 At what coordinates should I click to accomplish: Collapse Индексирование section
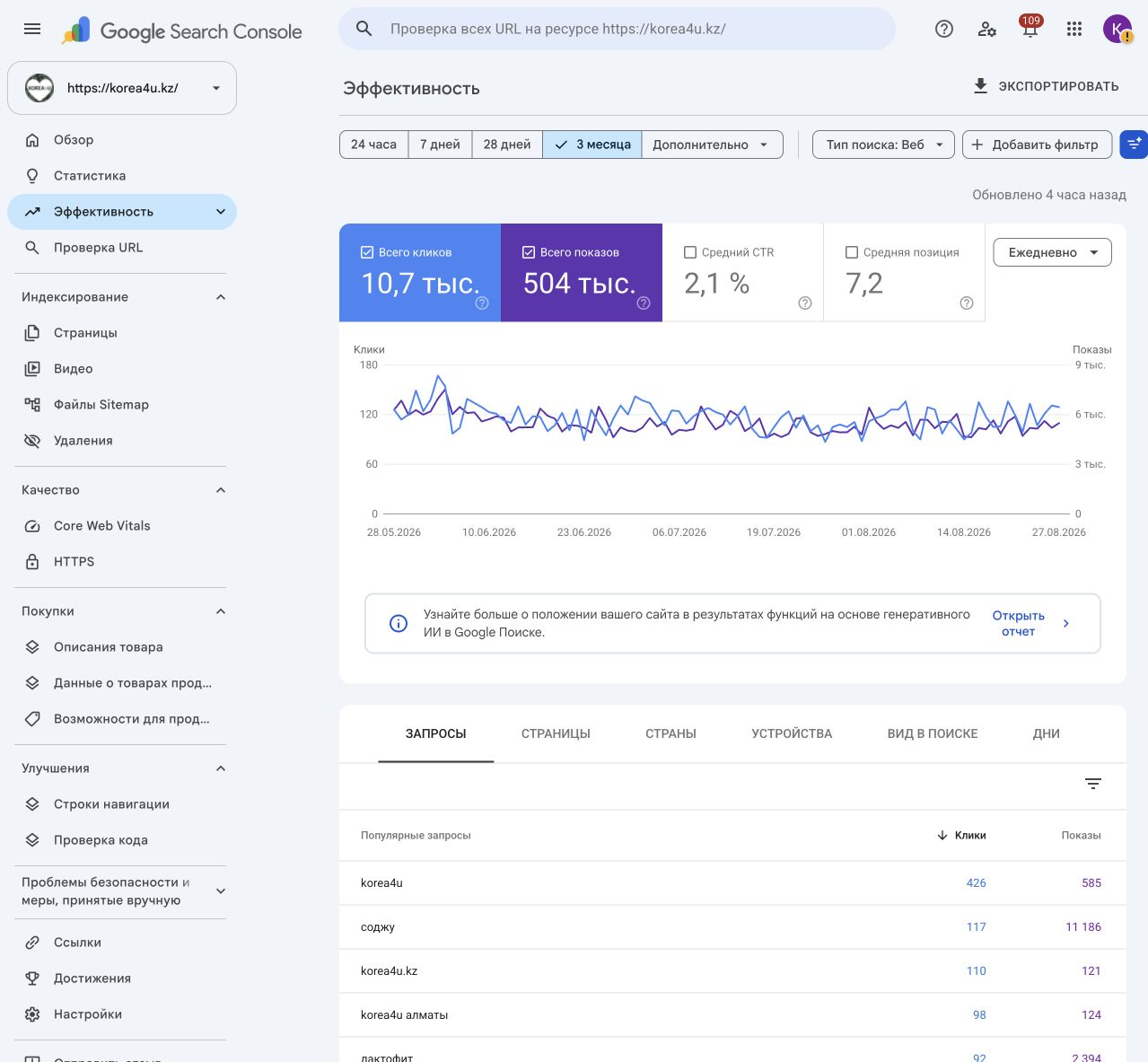[221, 297]
